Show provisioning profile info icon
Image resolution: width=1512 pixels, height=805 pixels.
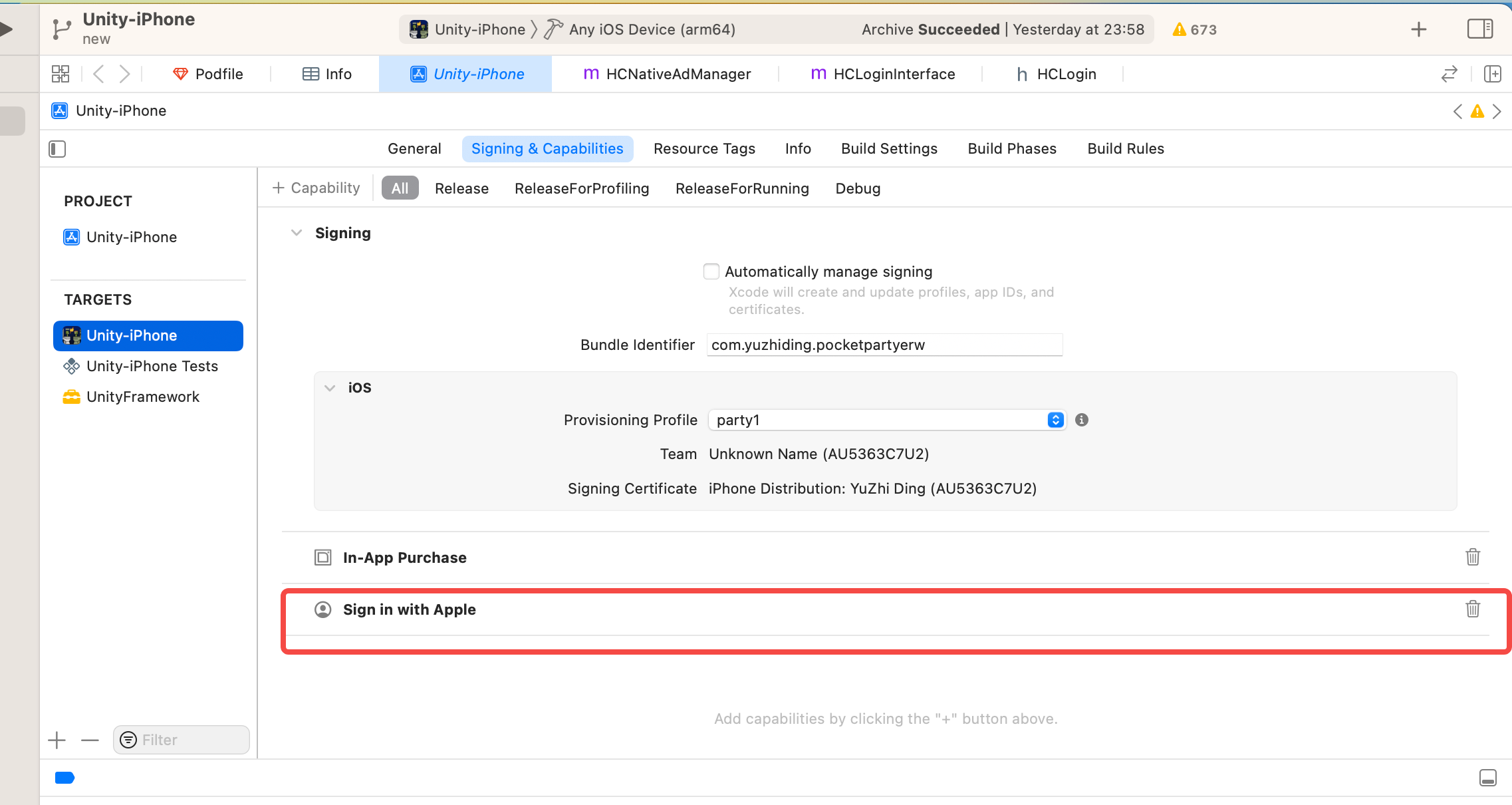click(1082, 420)
